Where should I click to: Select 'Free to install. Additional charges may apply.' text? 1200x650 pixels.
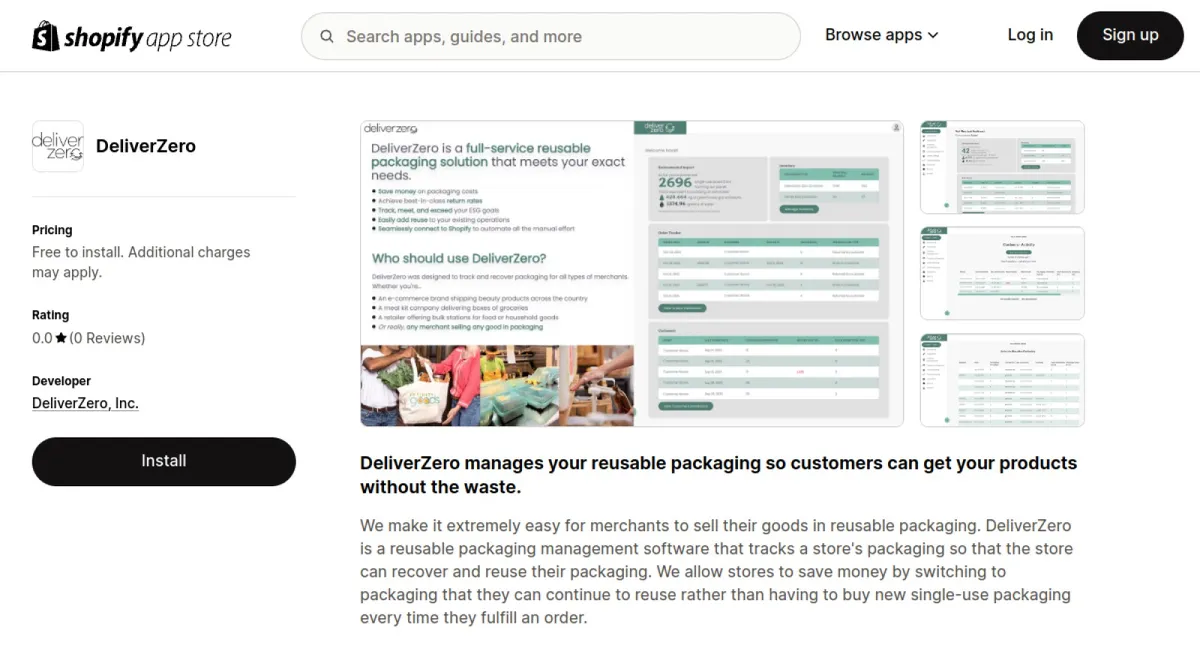pos(141,262)
